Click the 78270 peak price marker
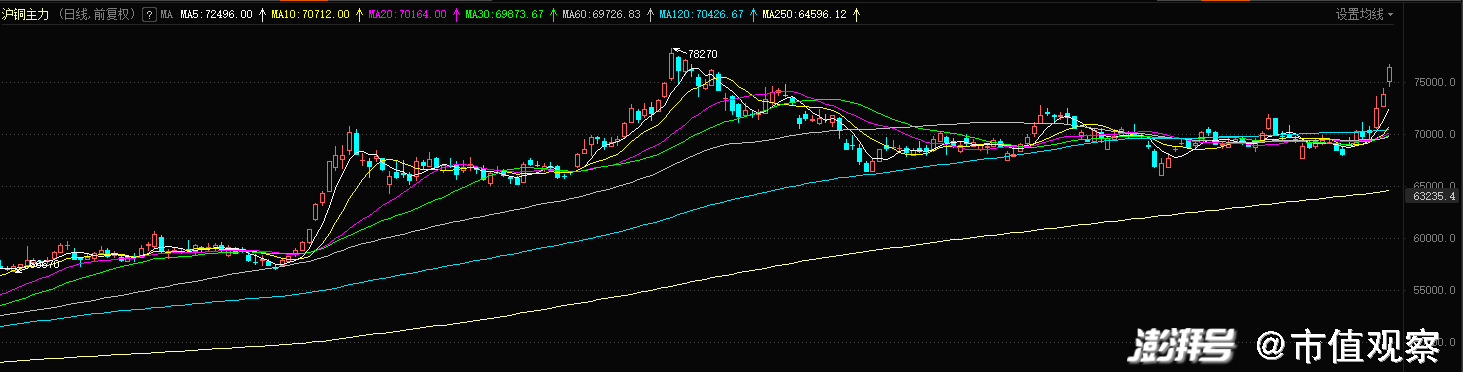Image resolution: width=1463 pixels, height=372 pixels. pos(703,54)
